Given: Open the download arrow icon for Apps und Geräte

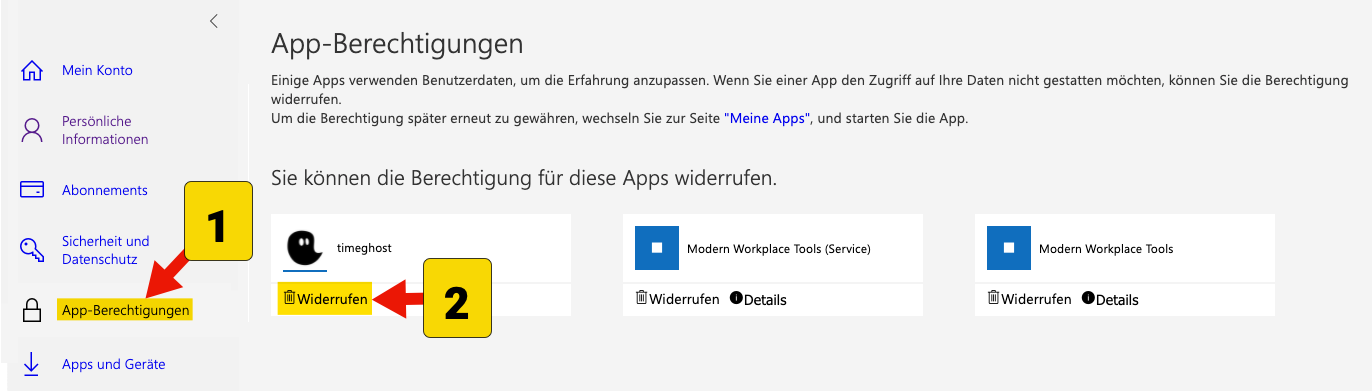Looking at the screenshot, I should 32,365.
